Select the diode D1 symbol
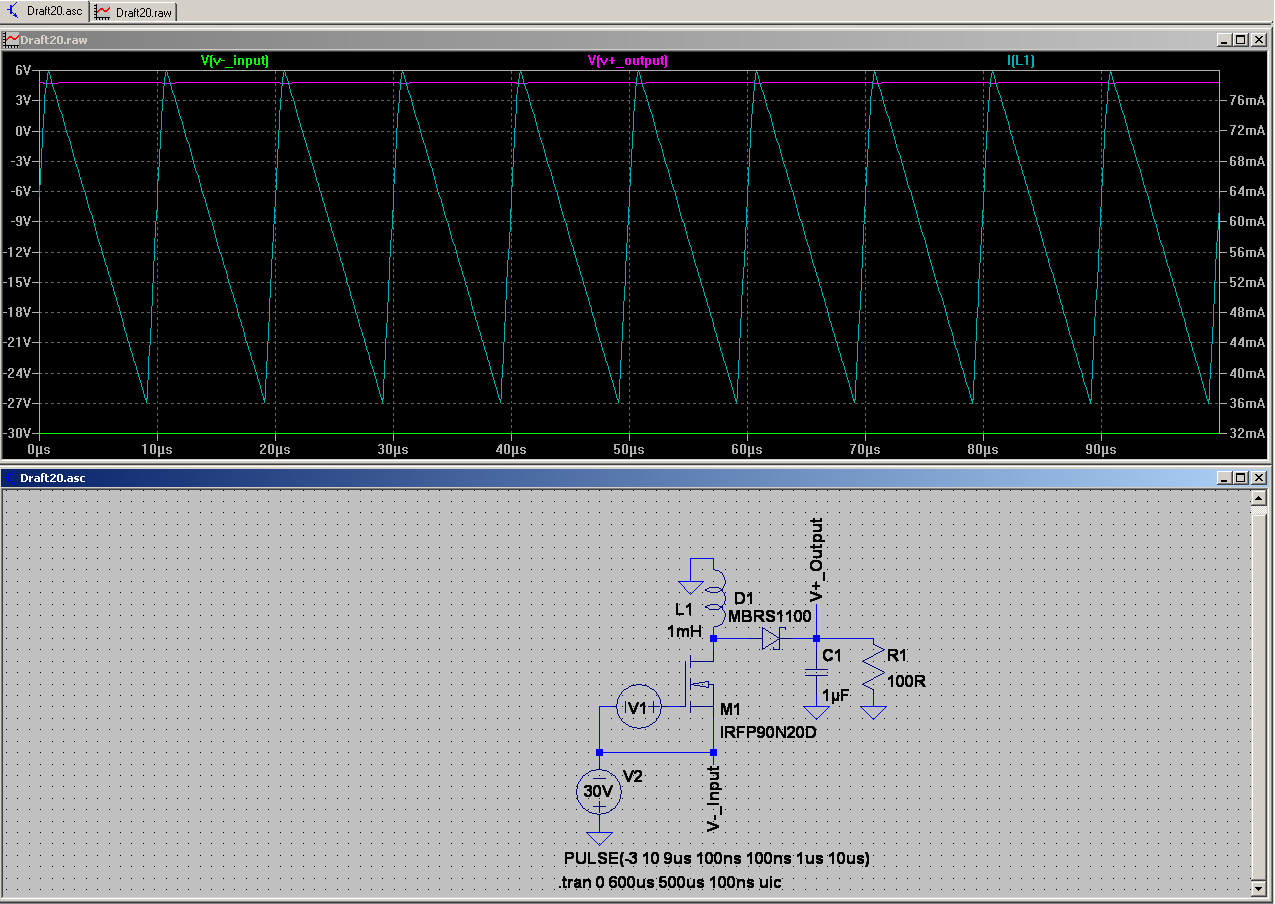The image size is (1275, 904). (x=771, y=638)
